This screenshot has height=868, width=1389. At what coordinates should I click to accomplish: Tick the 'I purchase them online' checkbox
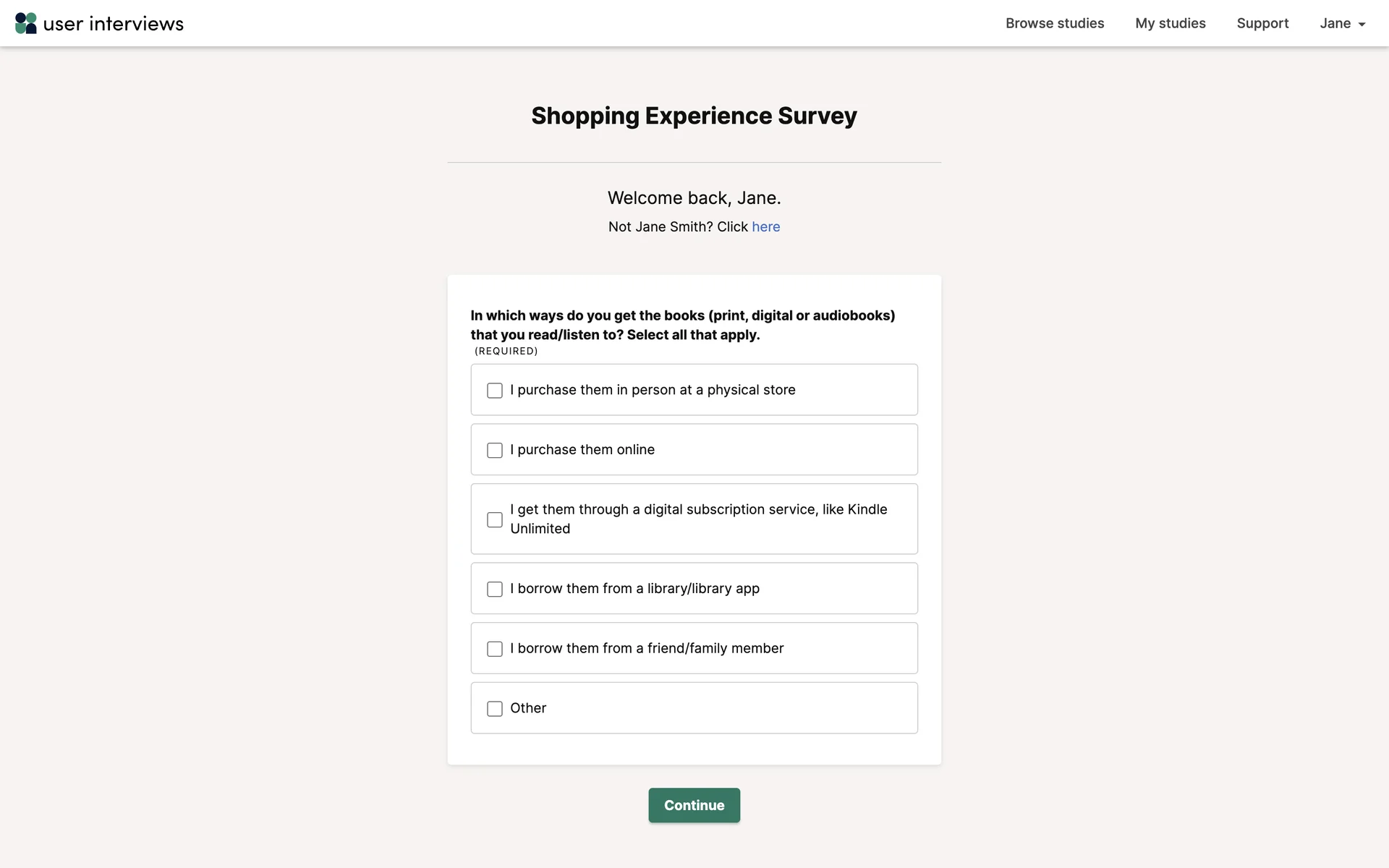click(x=495, y=451)
